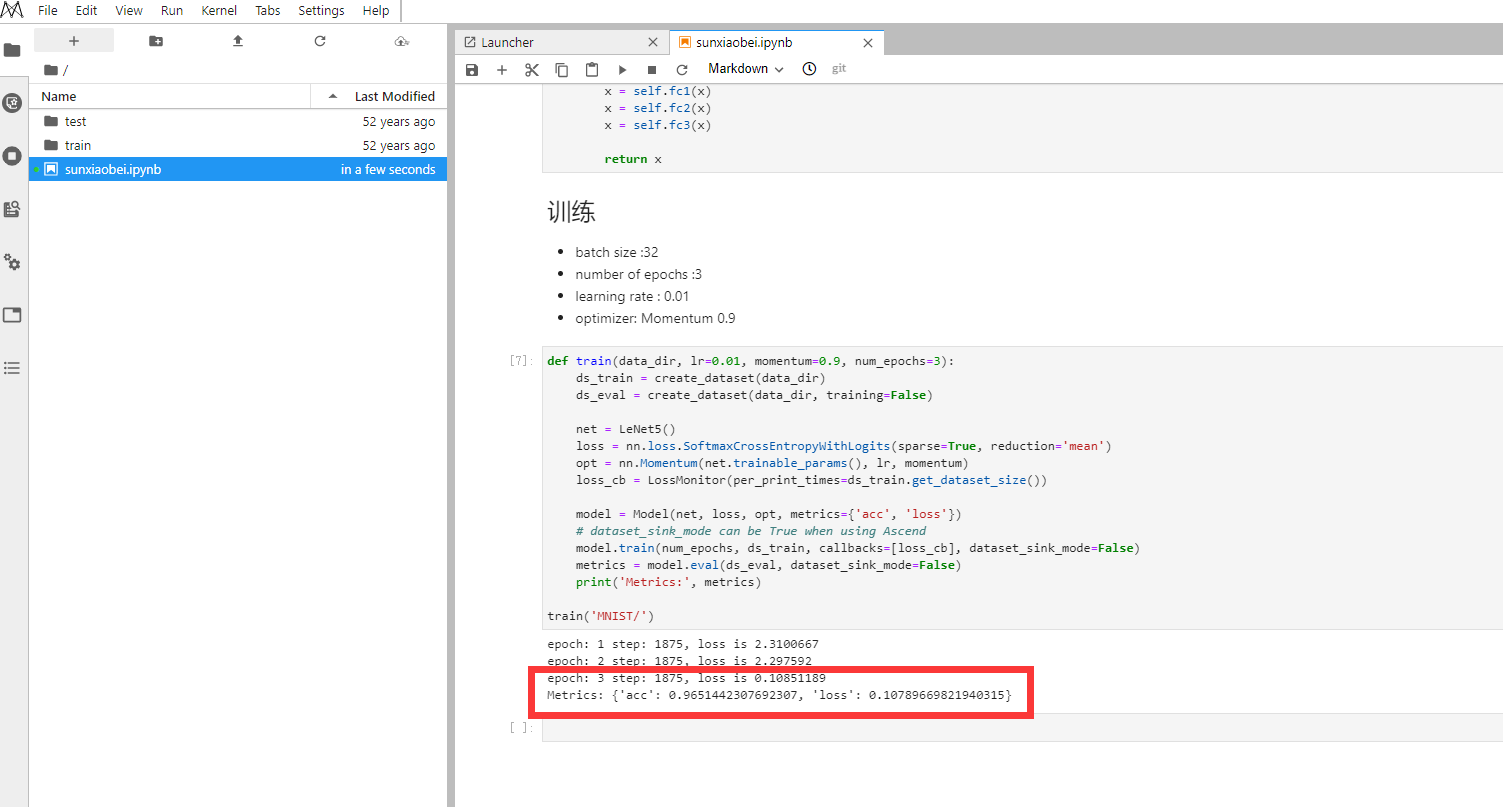1503x807 pixels.
Task: Close the Launcher tab
Action: click(x=653, y=43)
